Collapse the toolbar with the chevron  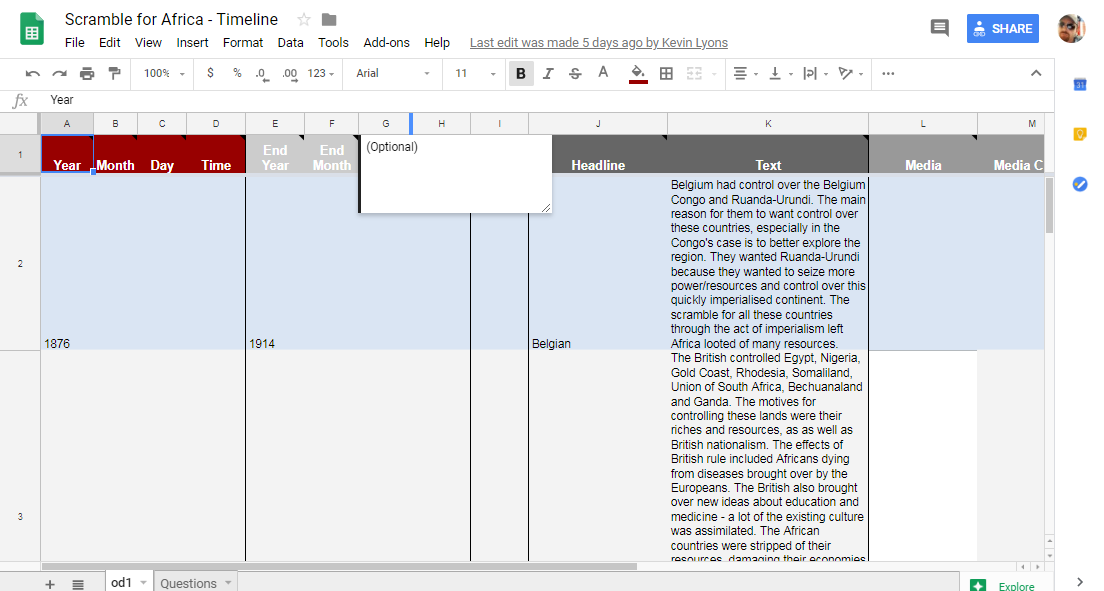click(x=1036, y=73)
